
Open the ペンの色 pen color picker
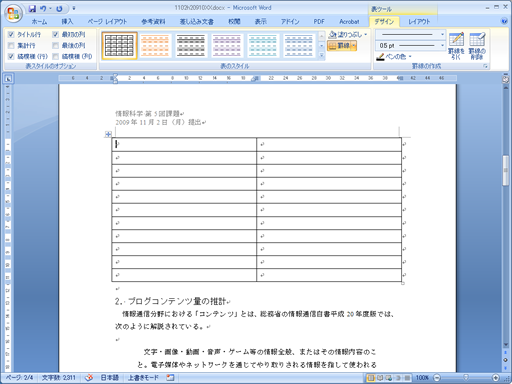pos(394,57)
